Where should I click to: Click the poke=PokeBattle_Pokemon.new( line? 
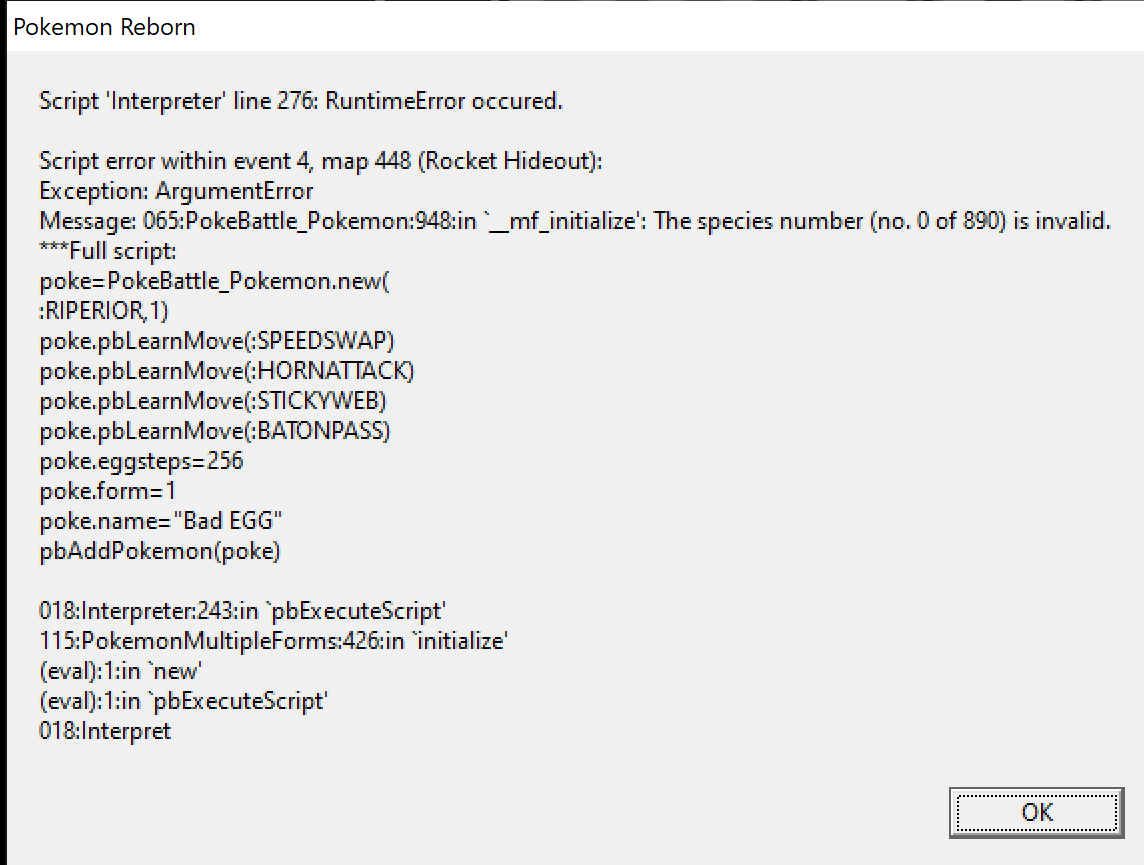click(214, 281)
